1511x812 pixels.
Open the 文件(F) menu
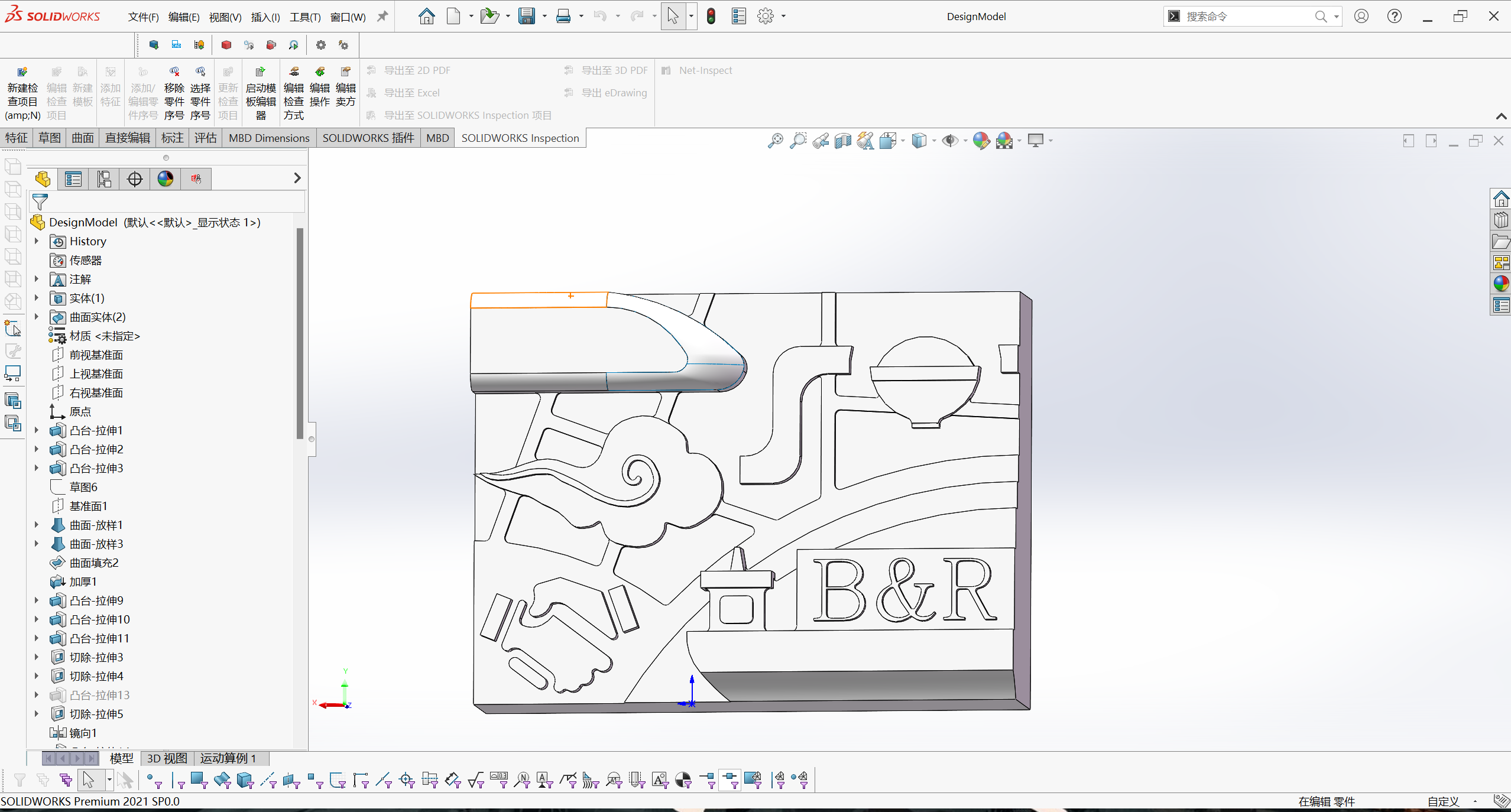(x=143, y=17)
